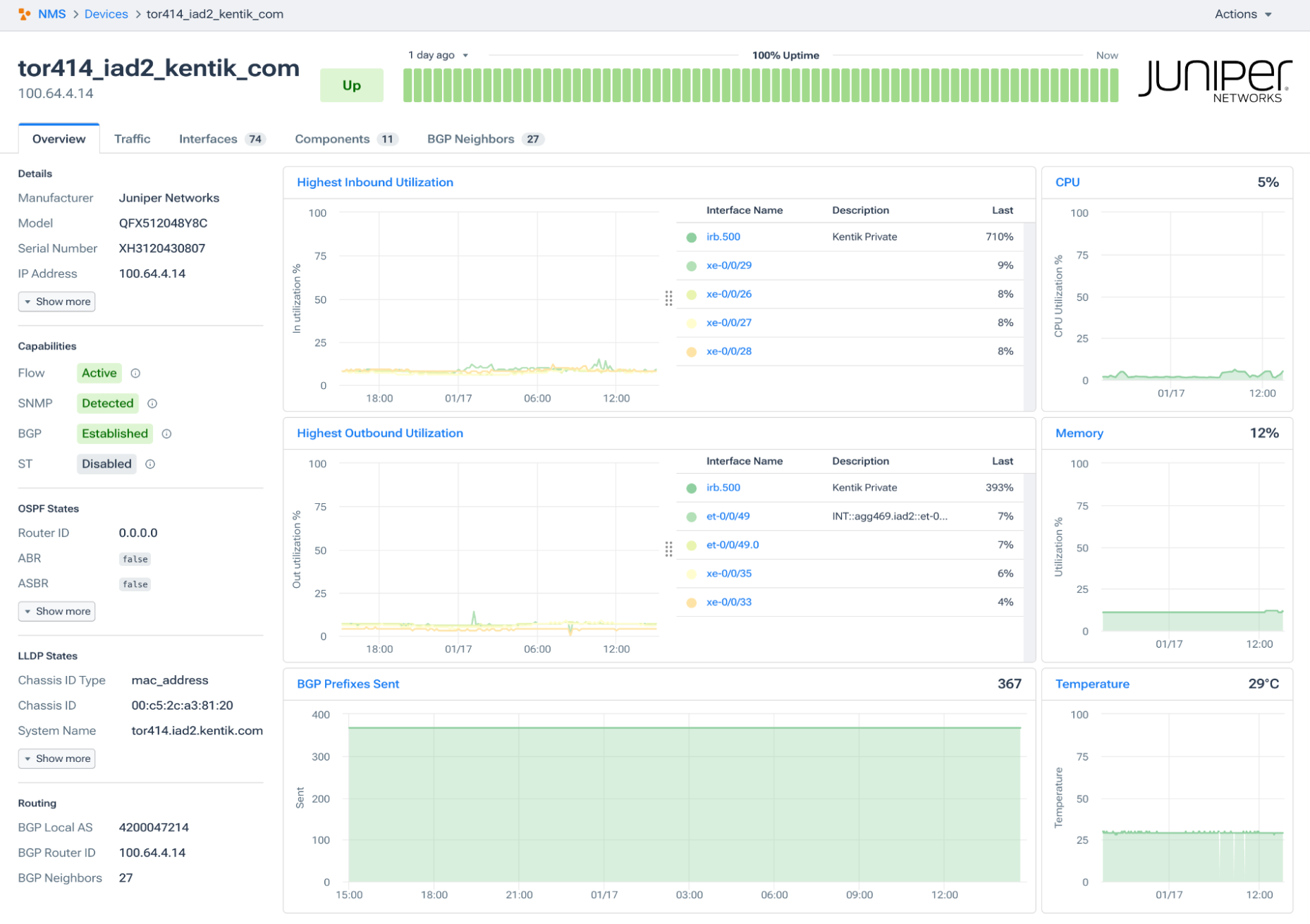
Task: Expand Show more under OSPF States
Action: 56,612
